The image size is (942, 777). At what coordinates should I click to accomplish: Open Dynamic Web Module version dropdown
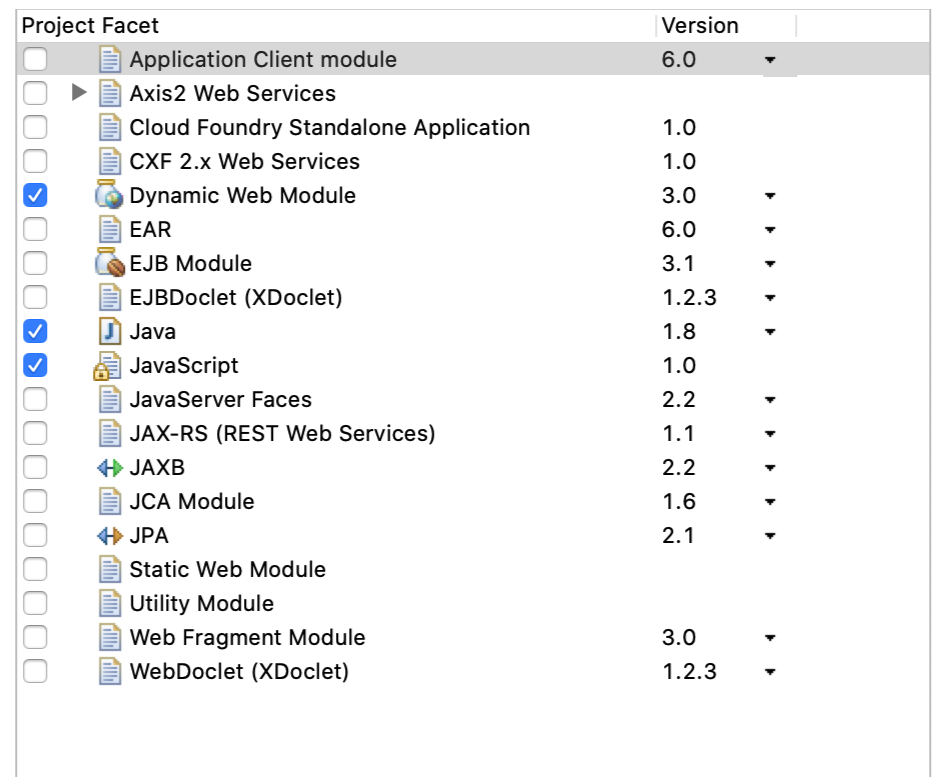(x=770, y=196)
